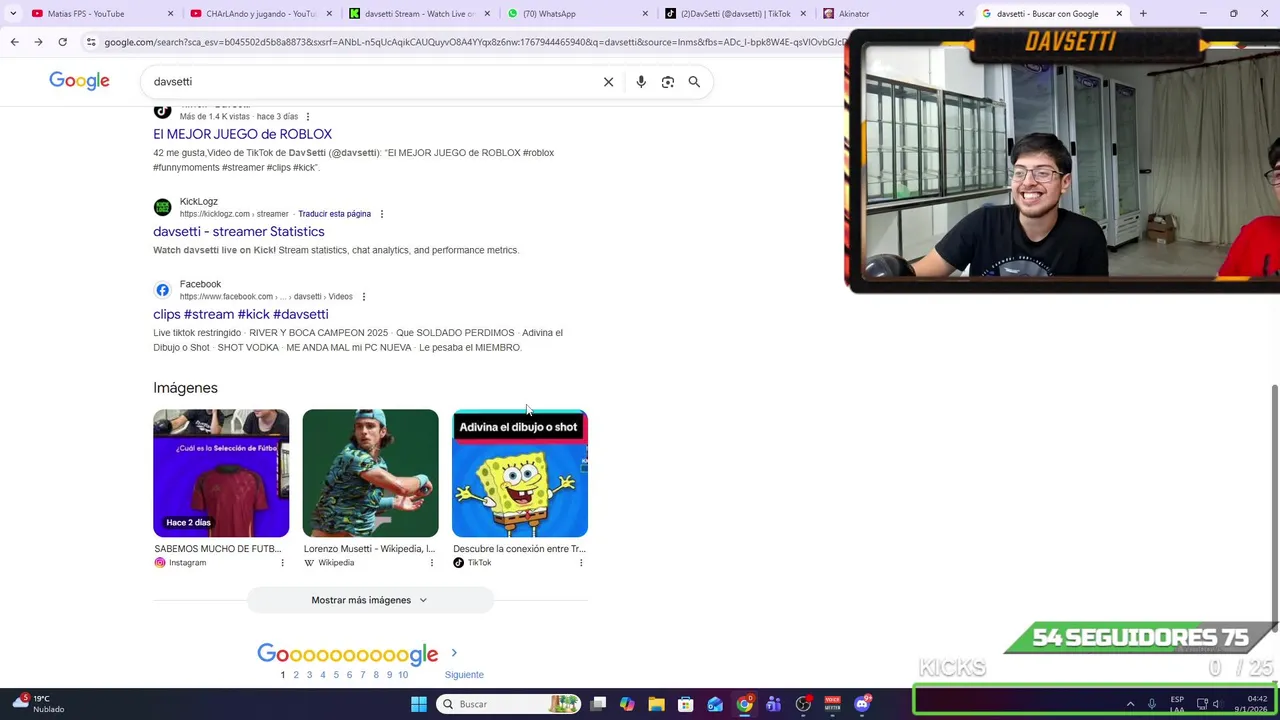Open Voicemeeter from the taskbar
This screenshot has height=720, width=1280.
832,704
